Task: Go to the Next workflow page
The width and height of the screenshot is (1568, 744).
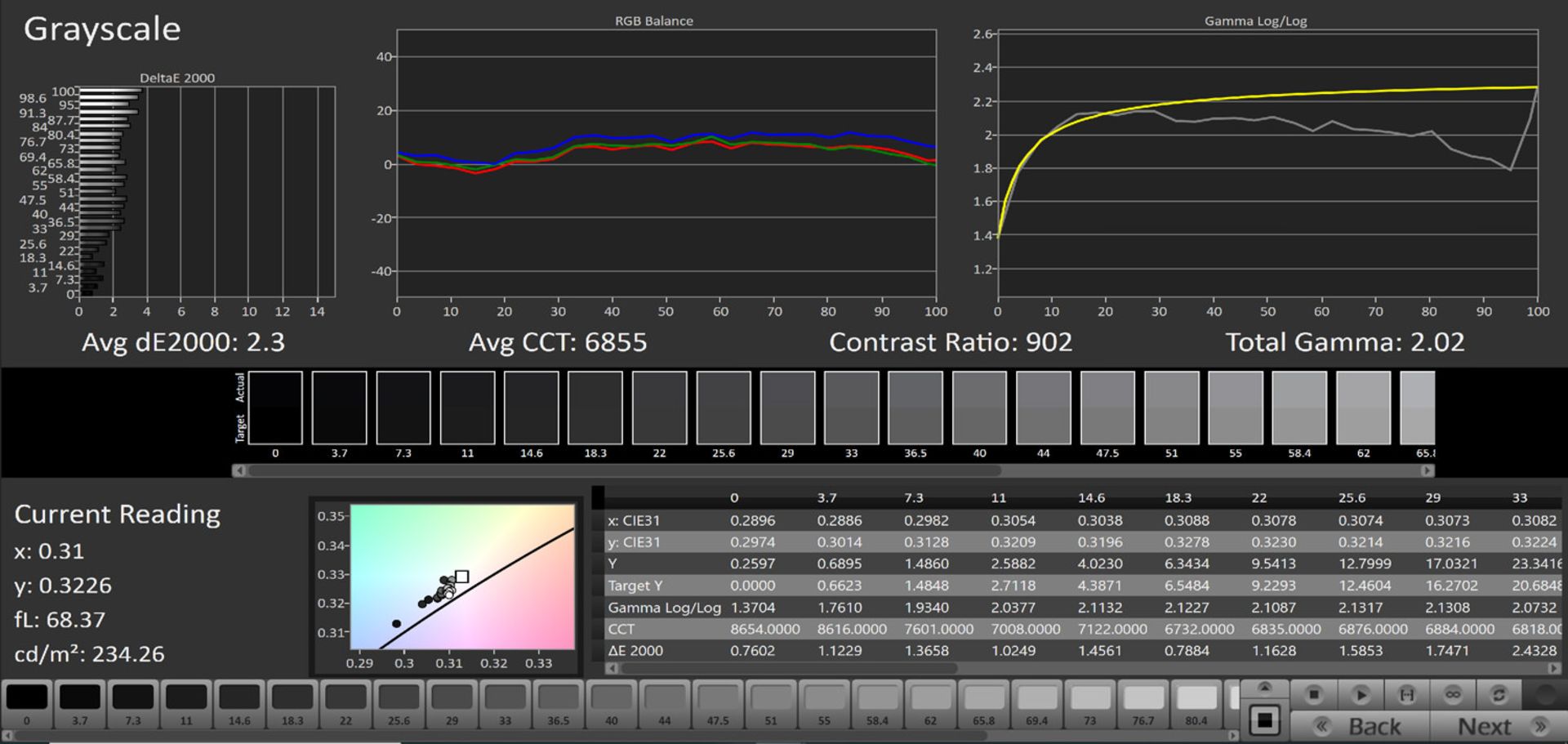Action: pyautogui.click(x=1498, y=726)
